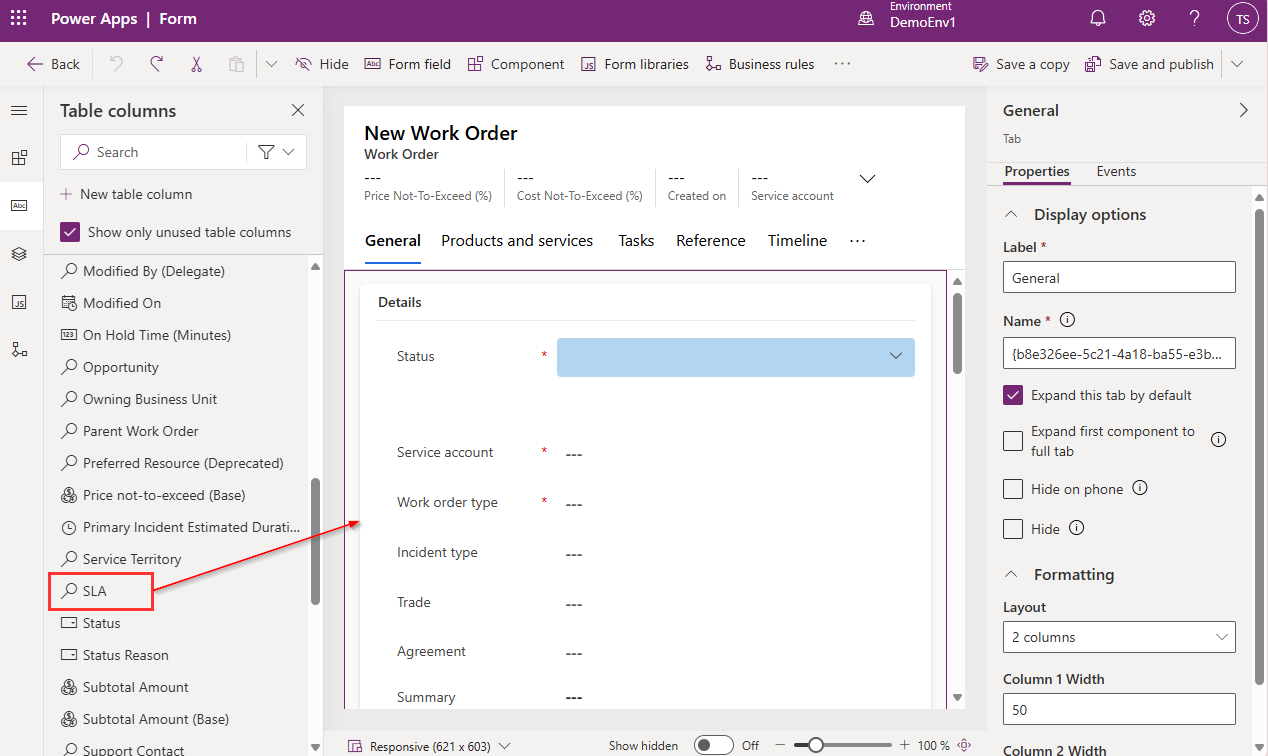
Task: Click info icon for Expand first component
Action: coord(1218,439)
